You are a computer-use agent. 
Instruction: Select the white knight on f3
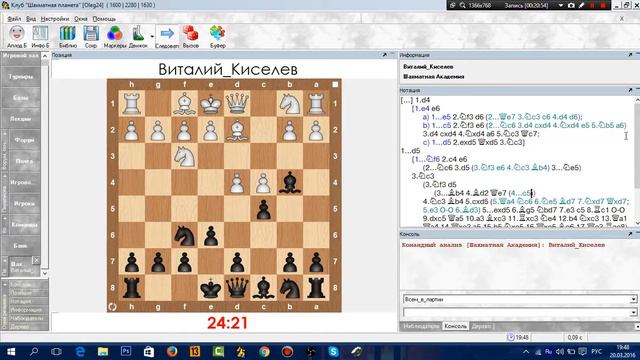pos(184,156)
